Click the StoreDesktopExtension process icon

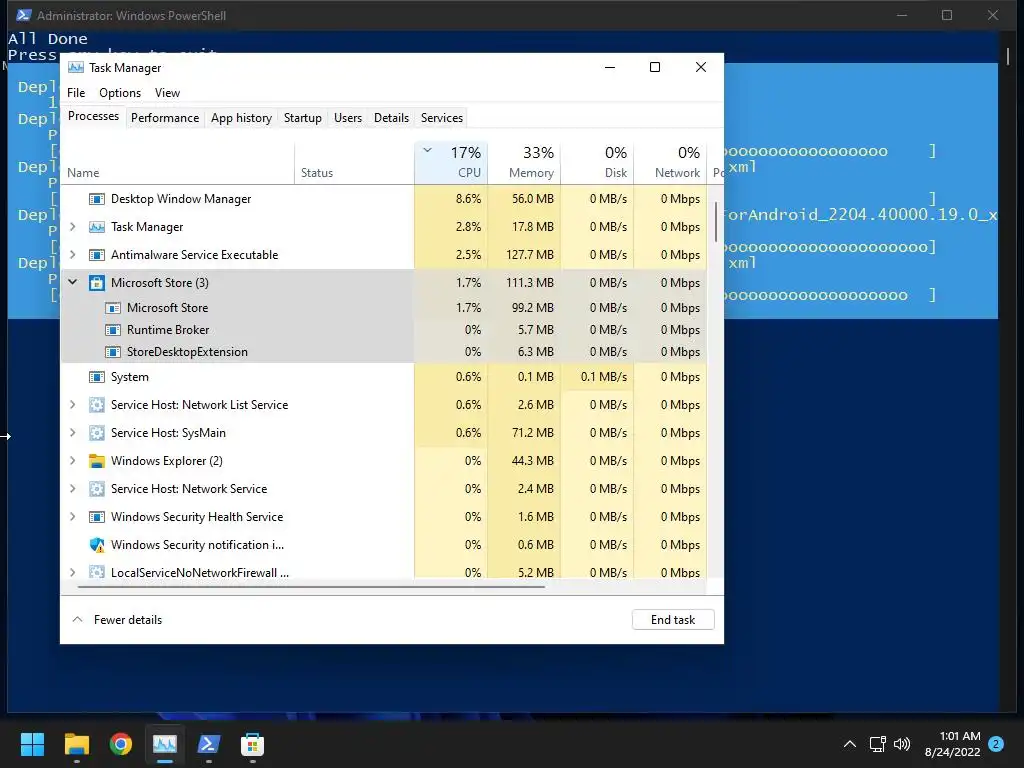[x=113, y=352]
